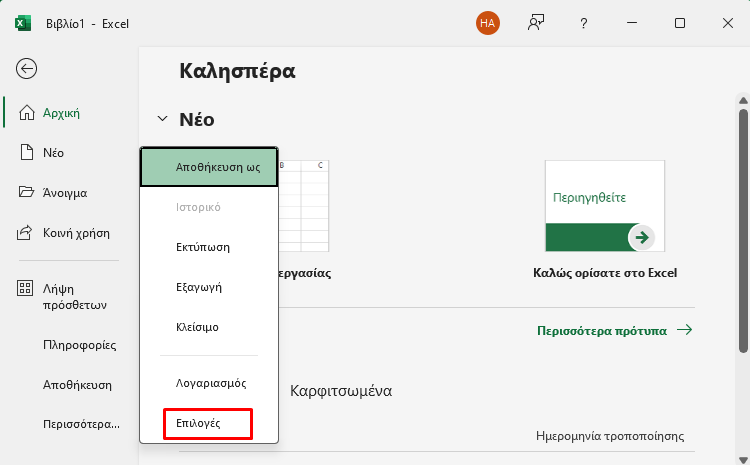Image resolution: width=750 pixels, height=465 pixels.
Task: Open the Περιηγηθείτε tour template
Action: [x=605, y=206]
